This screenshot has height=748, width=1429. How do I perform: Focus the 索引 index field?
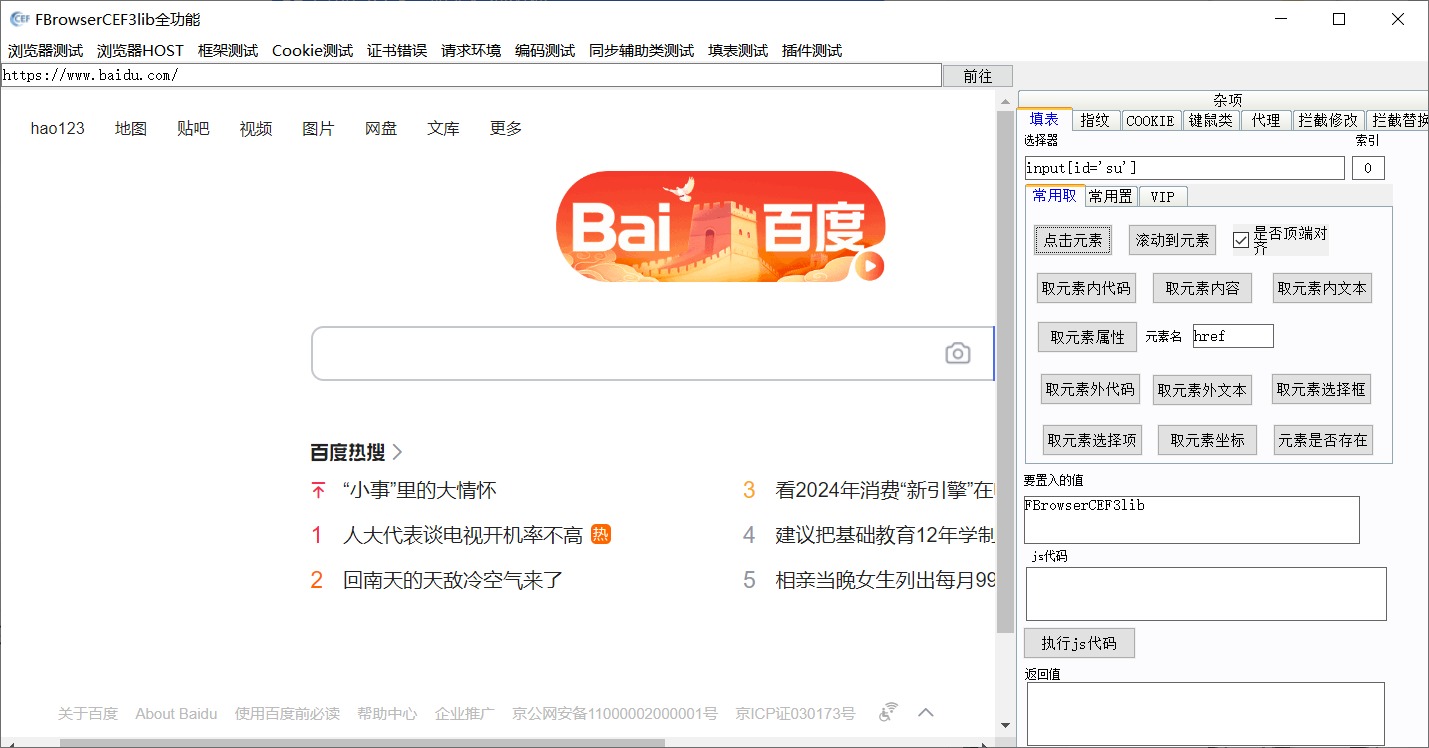(1368, 168)
